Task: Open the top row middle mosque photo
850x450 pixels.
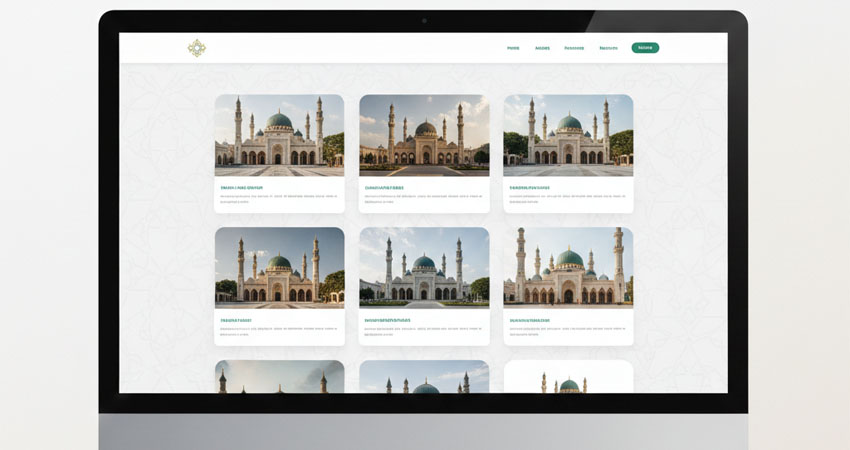Action: tap(424, 136)
